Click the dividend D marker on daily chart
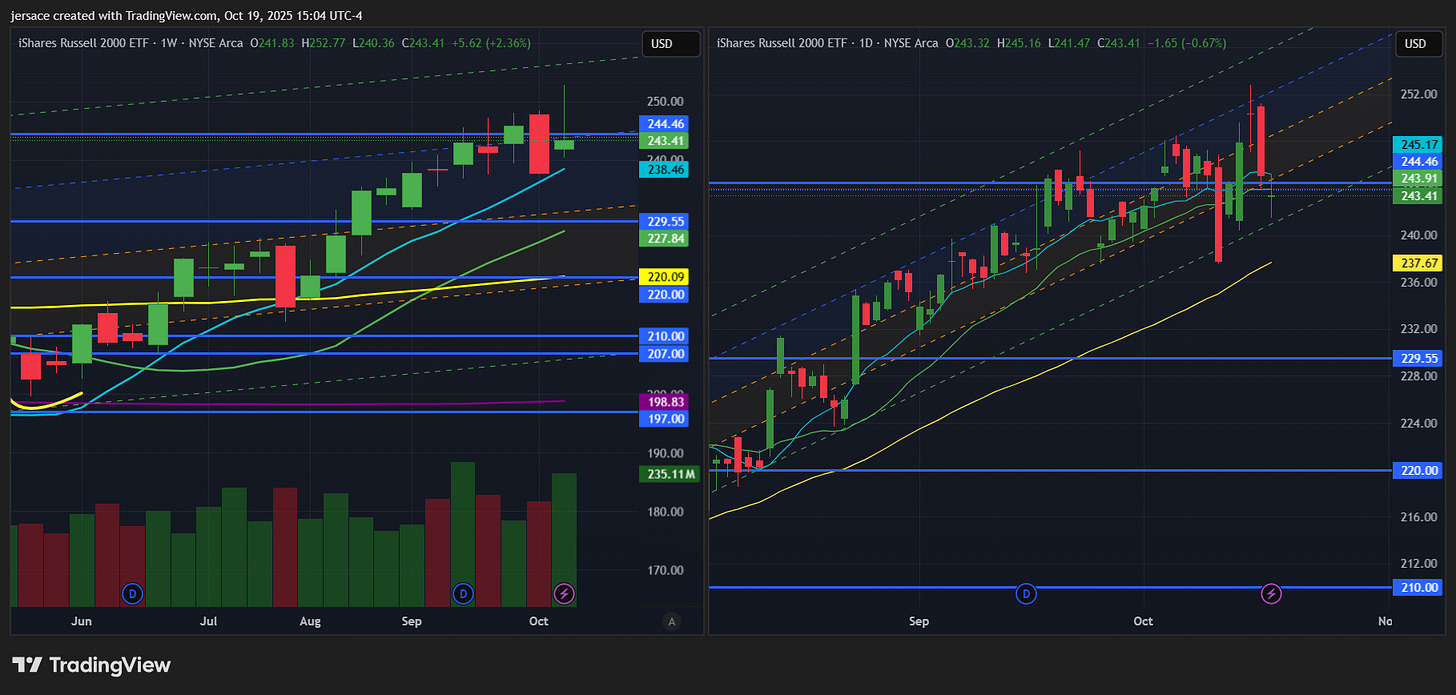1456x695 pixels. (x=1026, y=594)
